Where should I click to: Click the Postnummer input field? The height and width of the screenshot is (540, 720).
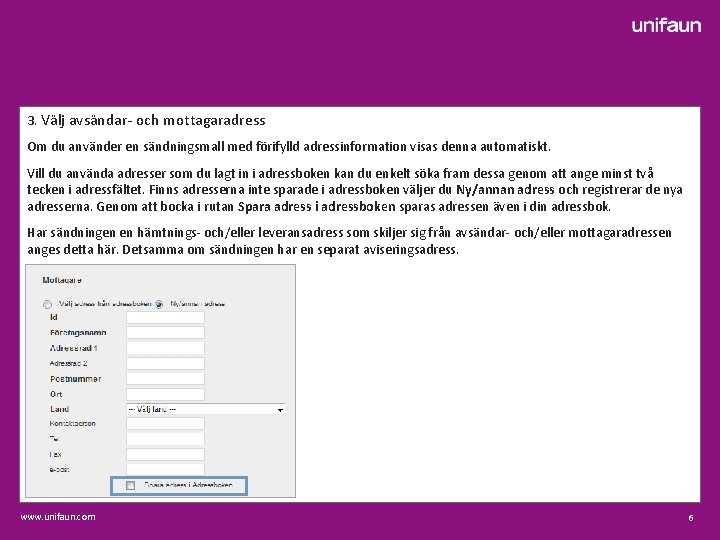pyautogui.click(x=165, y=379)
